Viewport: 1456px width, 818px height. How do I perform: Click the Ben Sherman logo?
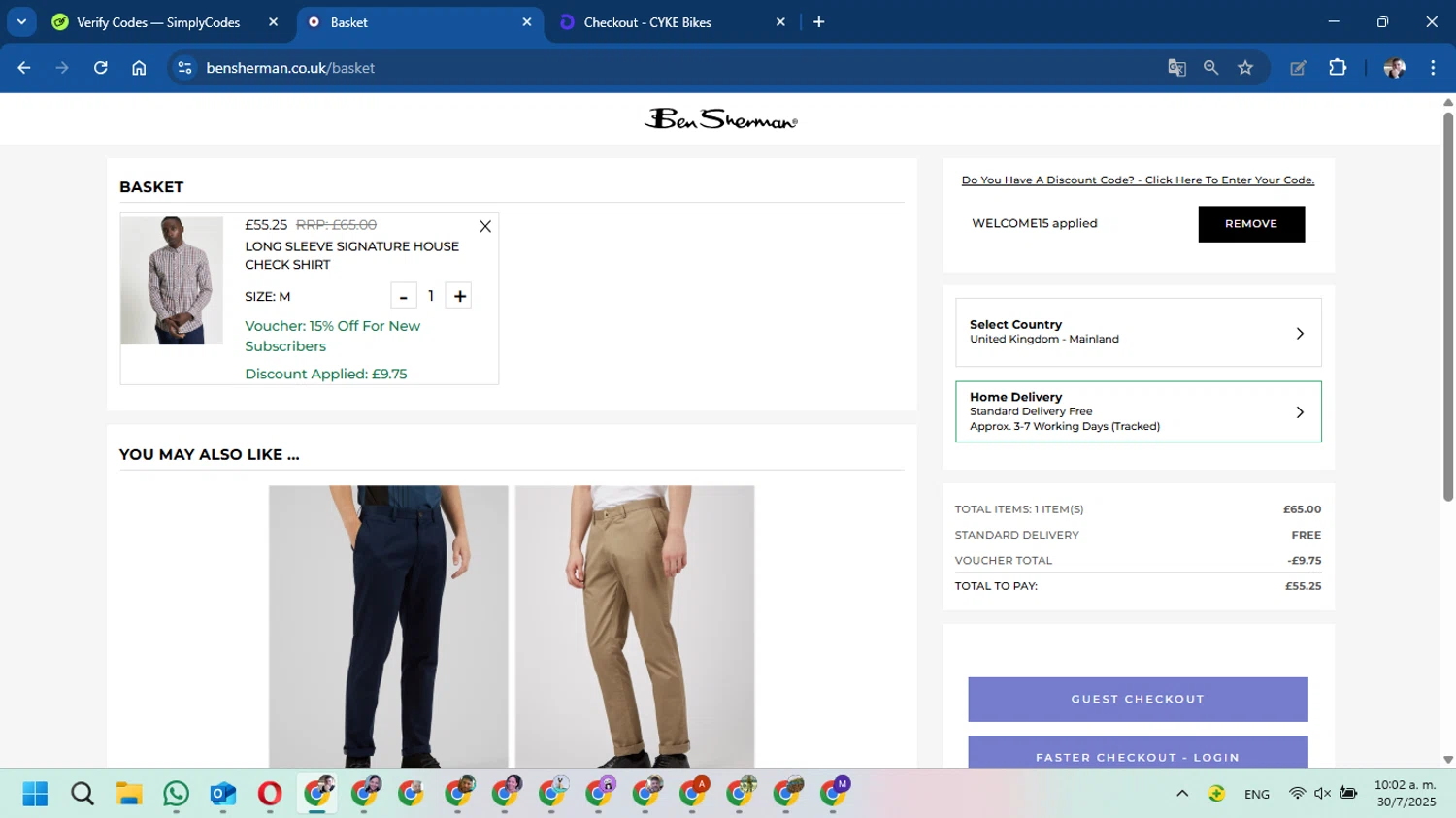(x=720, y=119)
